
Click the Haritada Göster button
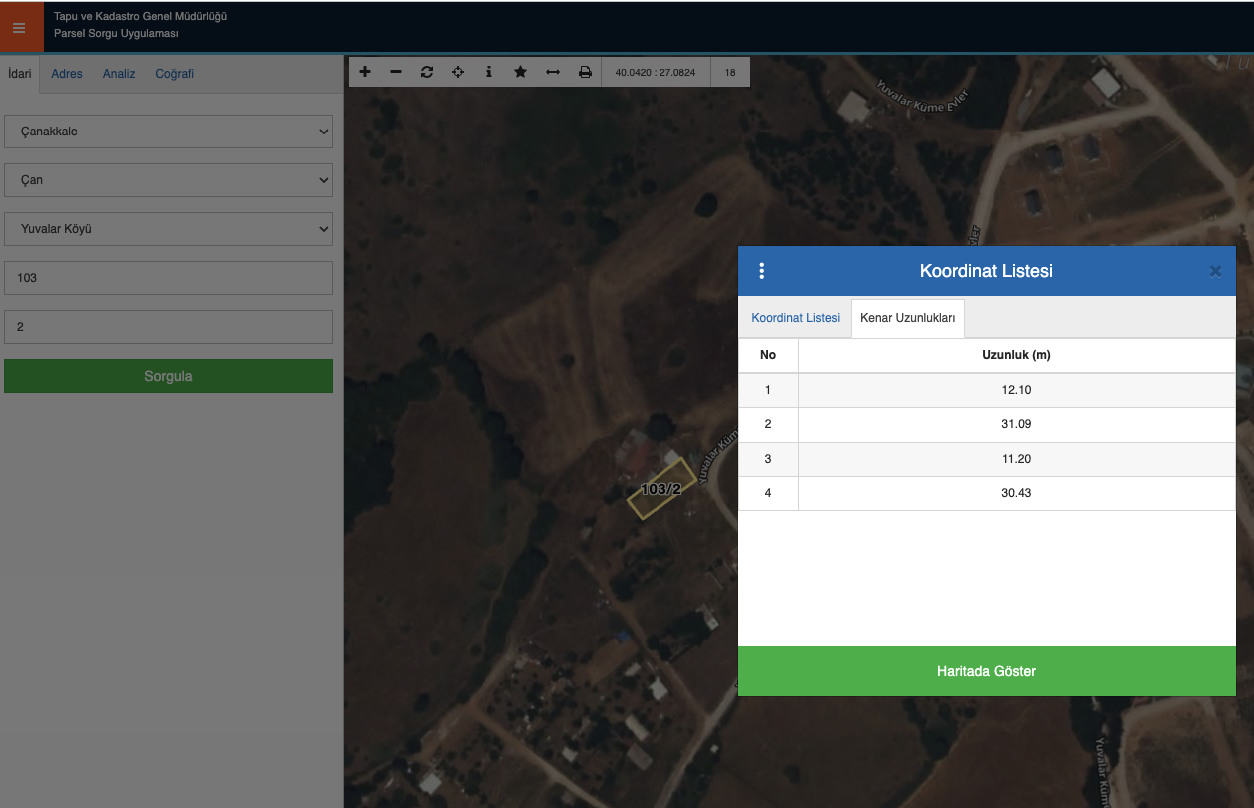pyautogui.click(x=986, y=671)
